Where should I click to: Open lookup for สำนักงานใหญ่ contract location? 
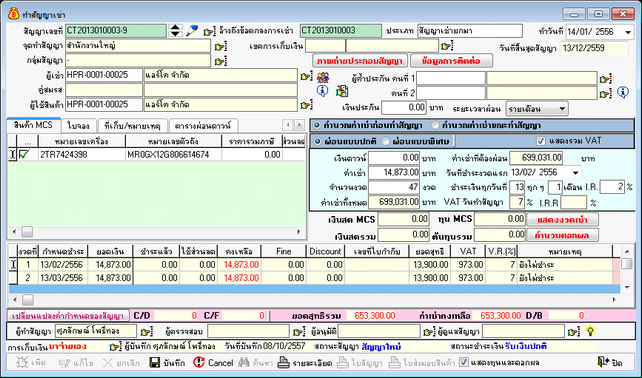tap(221, 46)
